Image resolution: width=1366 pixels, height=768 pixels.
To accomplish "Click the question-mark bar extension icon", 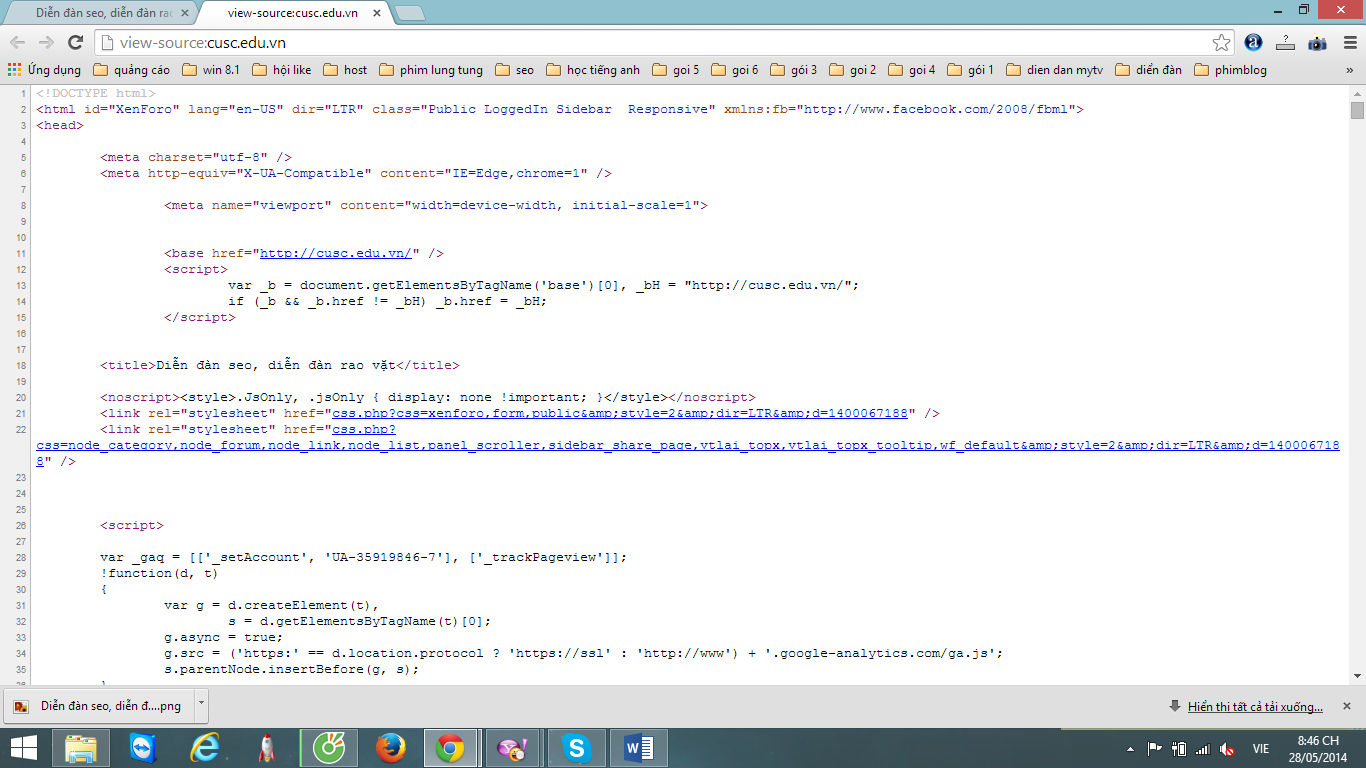I will pos(1286,42).
